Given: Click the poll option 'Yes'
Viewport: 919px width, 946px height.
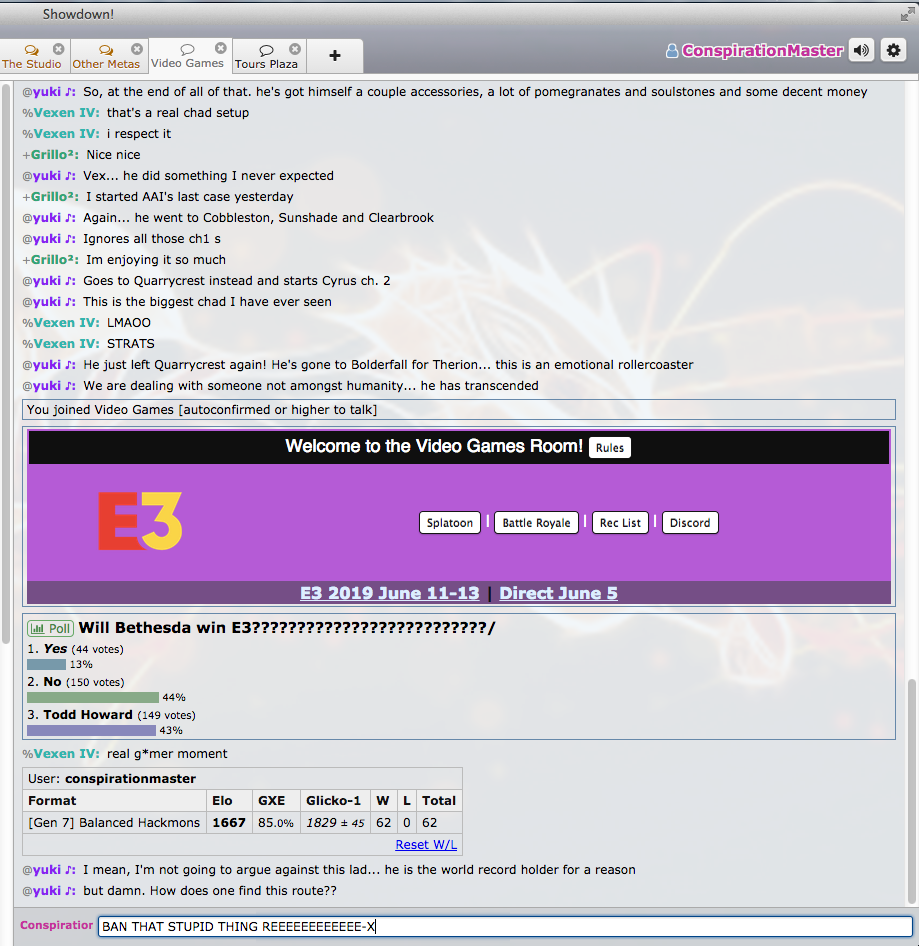Looking at the screenshot, I should 55,649.
